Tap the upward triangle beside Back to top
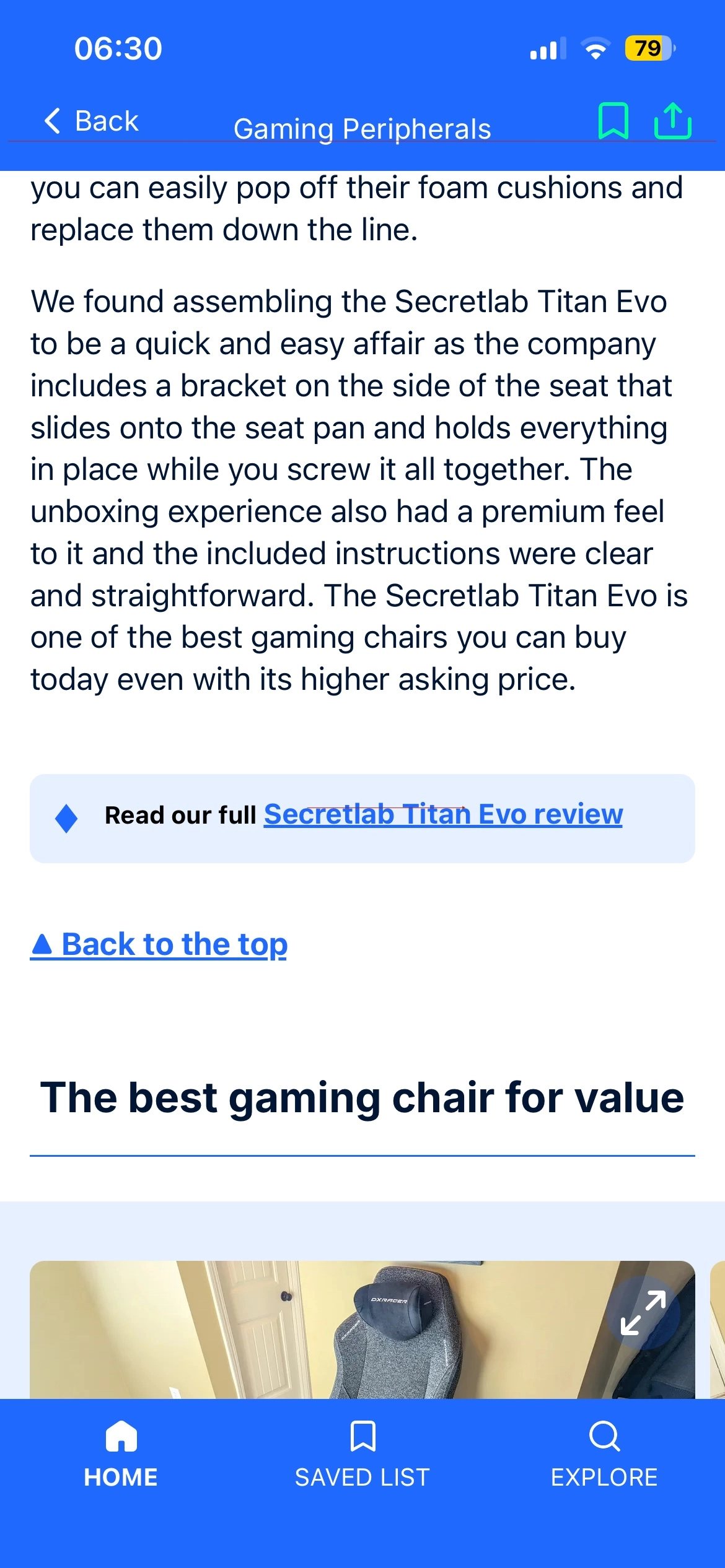 [42, 944]
